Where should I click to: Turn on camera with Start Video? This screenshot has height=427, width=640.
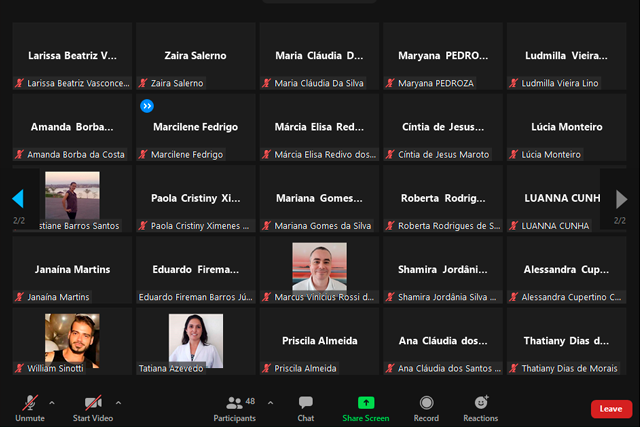pos(92,405)
